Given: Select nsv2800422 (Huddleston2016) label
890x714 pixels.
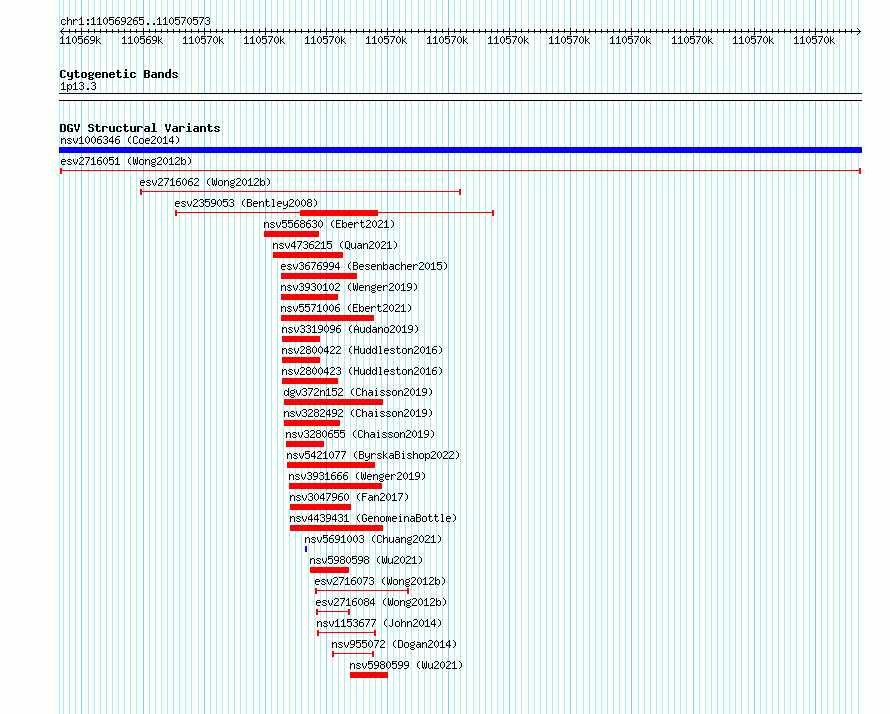Looking at the screenshot, I should (x=362, y=350).
